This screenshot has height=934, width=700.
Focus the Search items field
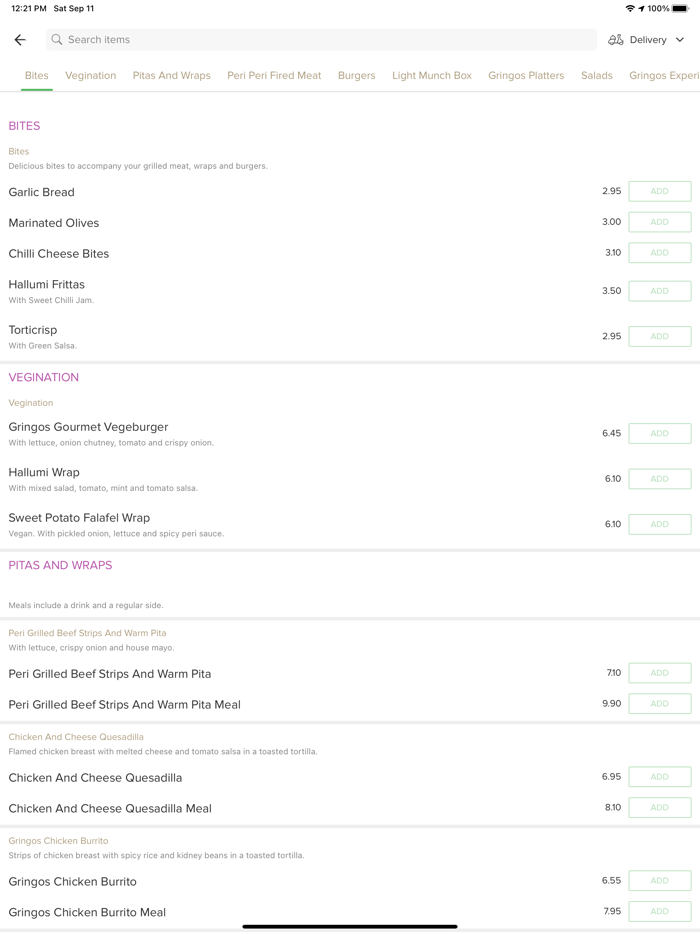tap(320, 40)
